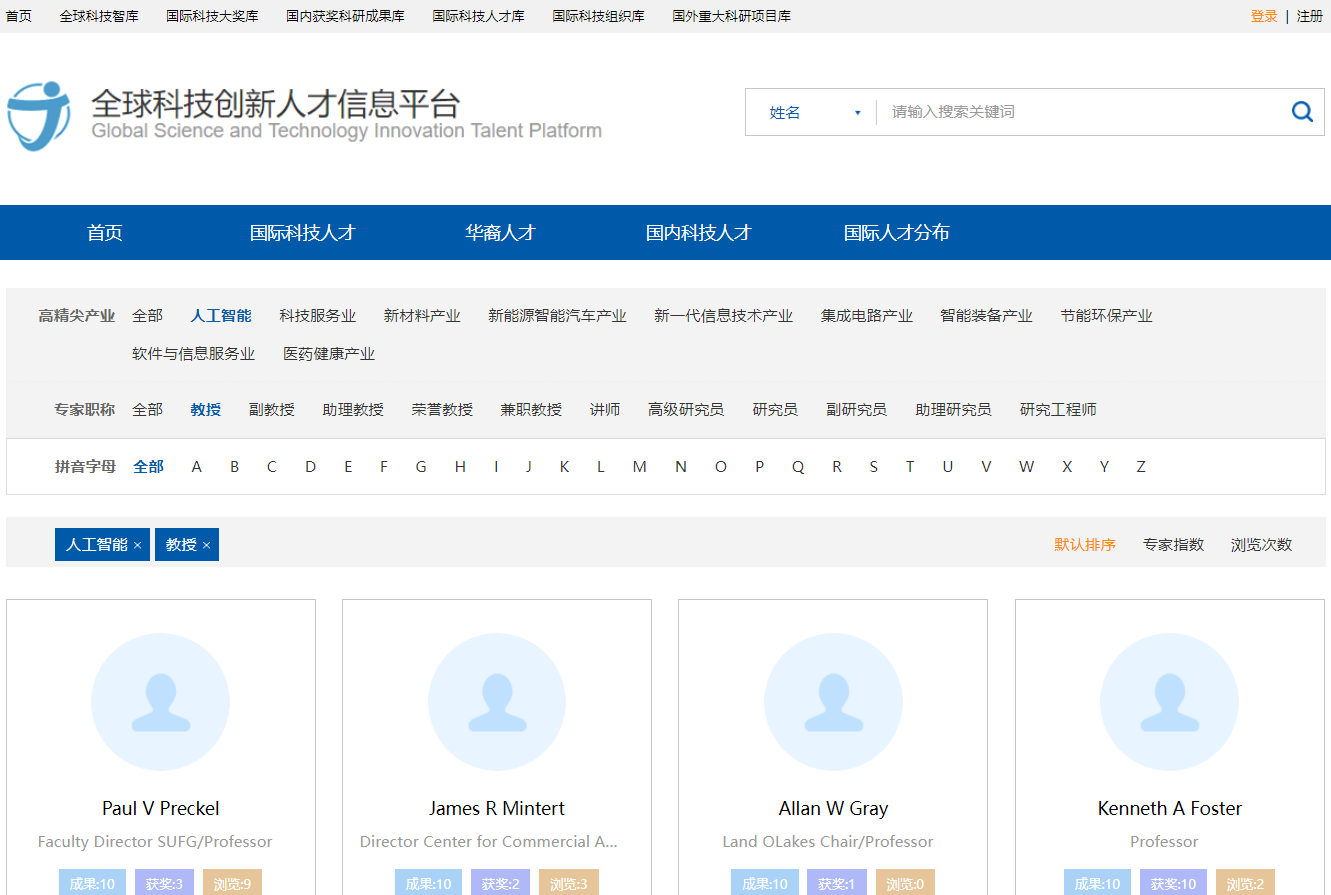
Task: Click the 登录 login link
Action: [x=1263, y=16]
